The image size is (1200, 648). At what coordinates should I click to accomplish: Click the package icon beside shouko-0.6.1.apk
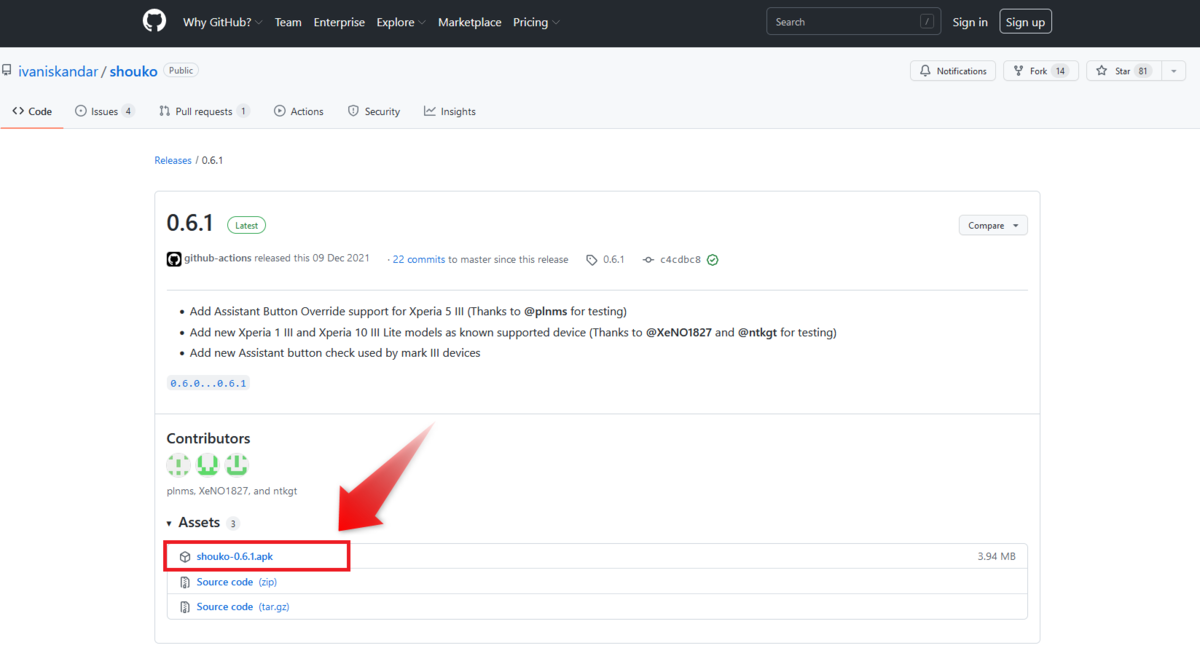click(x=185, y=556)
